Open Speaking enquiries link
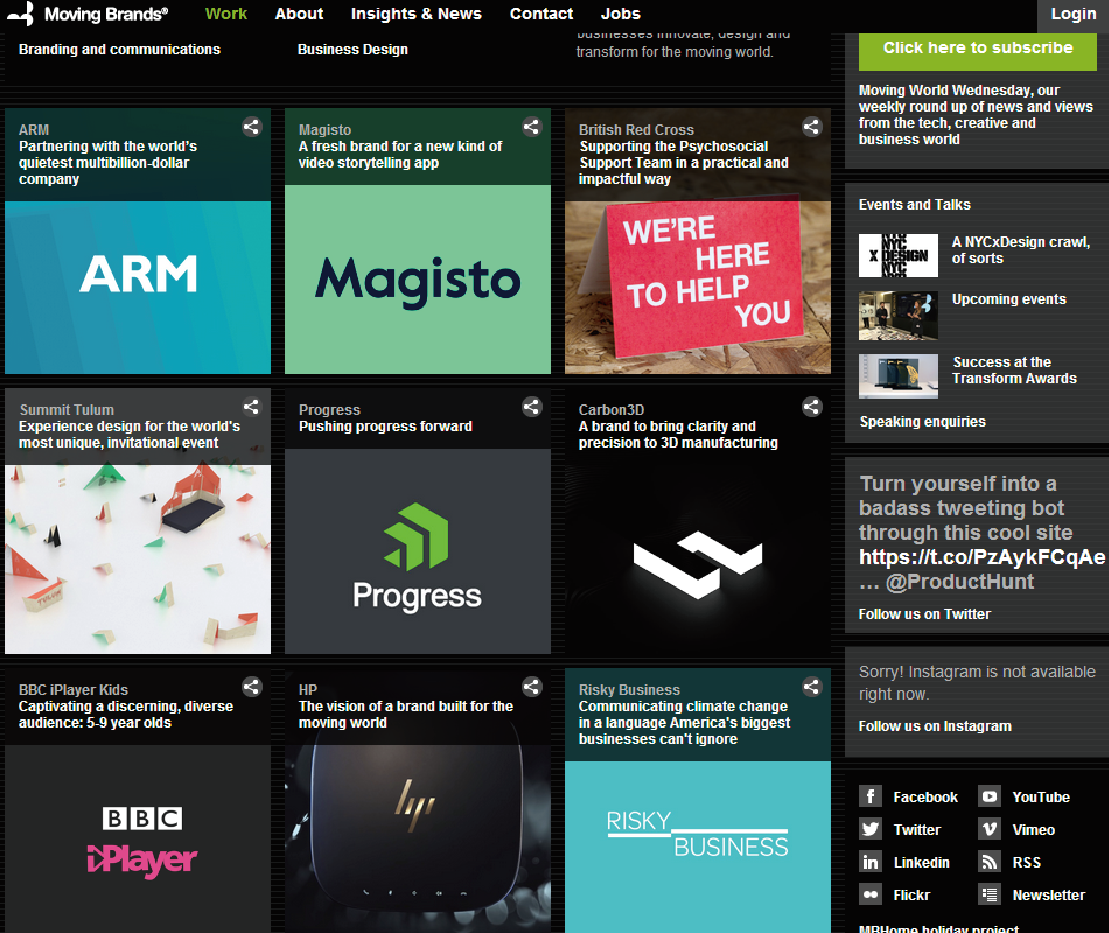Image resolution: width=1109 pixels, height=933 pixels. 922,422
